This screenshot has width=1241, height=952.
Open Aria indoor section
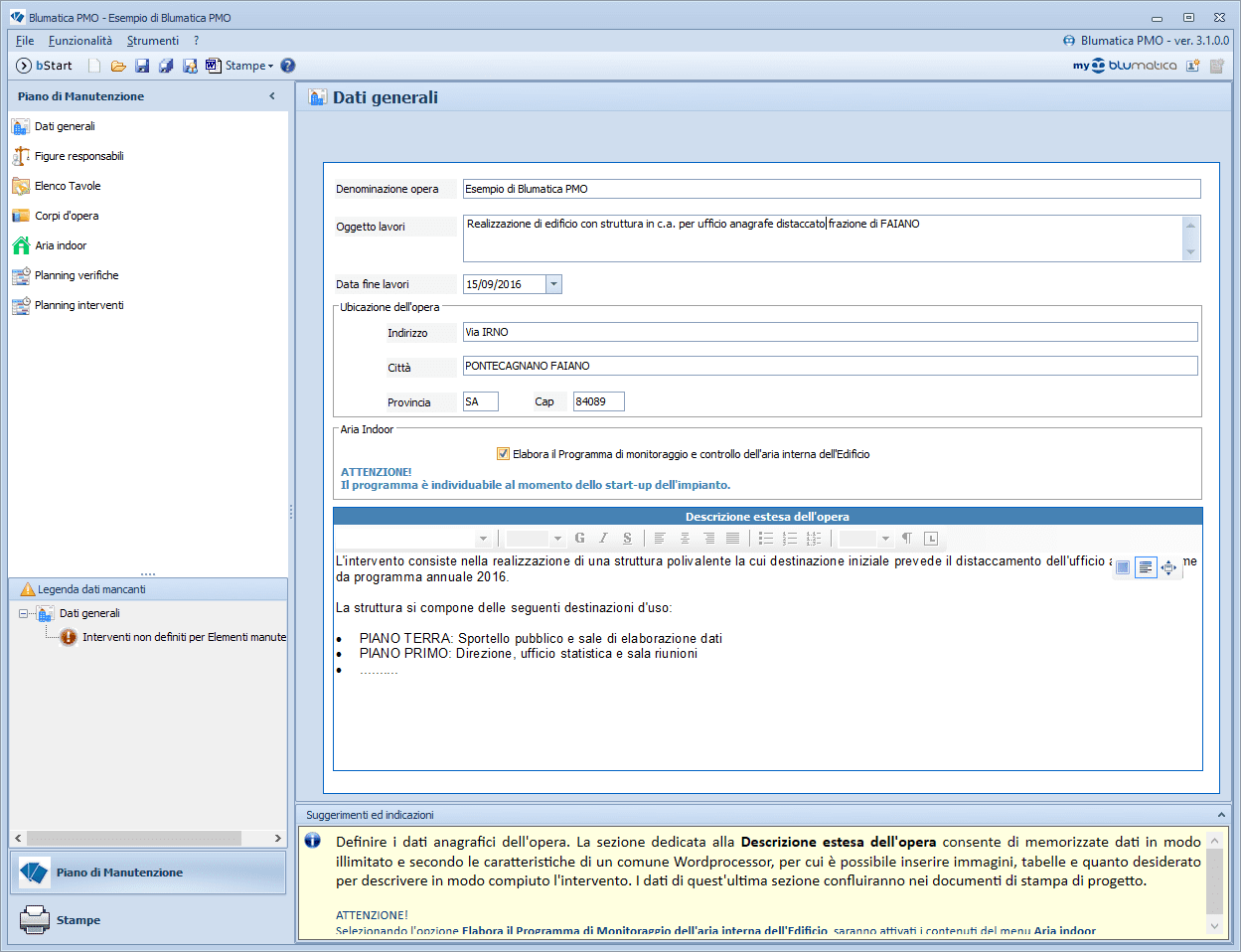(61, 245)
